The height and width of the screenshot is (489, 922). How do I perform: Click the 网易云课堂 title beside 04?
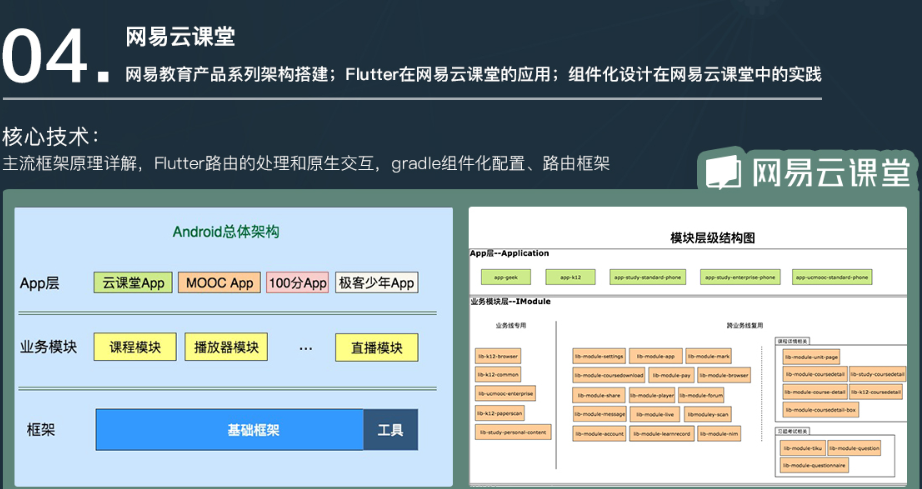tap(181, 36)
